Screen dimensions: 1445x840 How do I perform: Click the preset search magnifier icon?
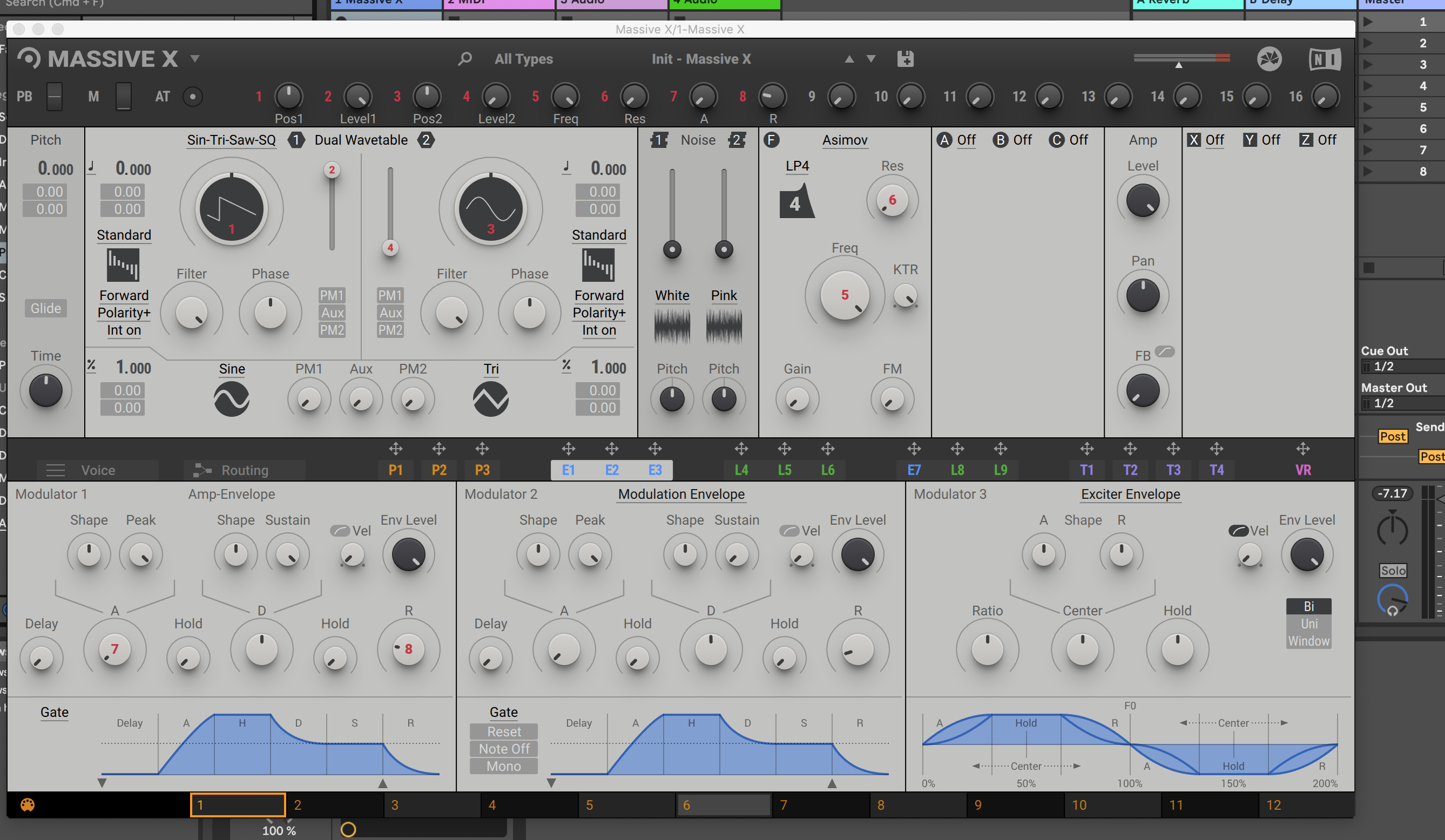(x=465, y=58)
